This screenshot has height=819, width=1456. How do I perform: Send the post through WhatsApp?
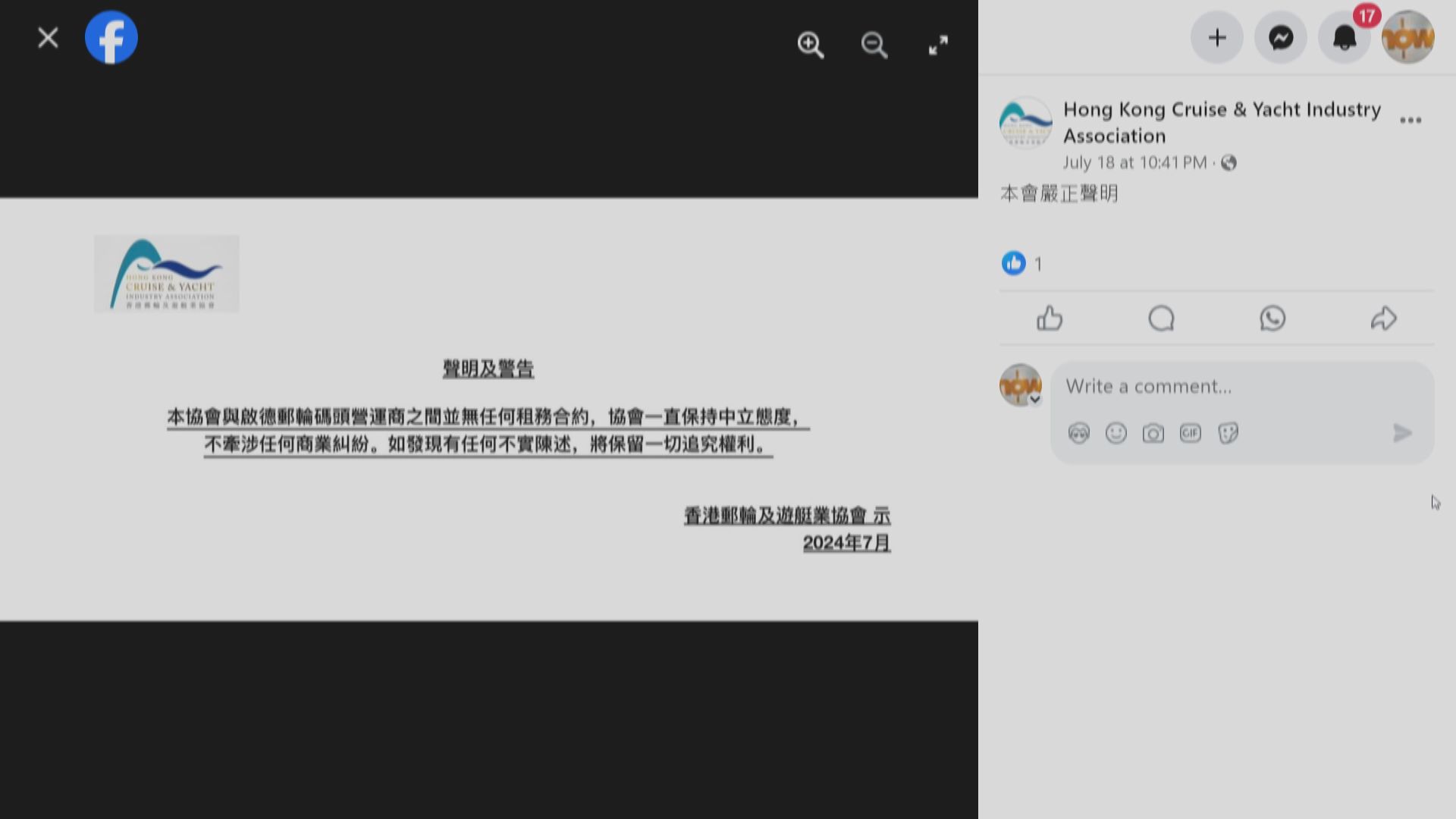pyautogui.click(x=1272, y=318)
